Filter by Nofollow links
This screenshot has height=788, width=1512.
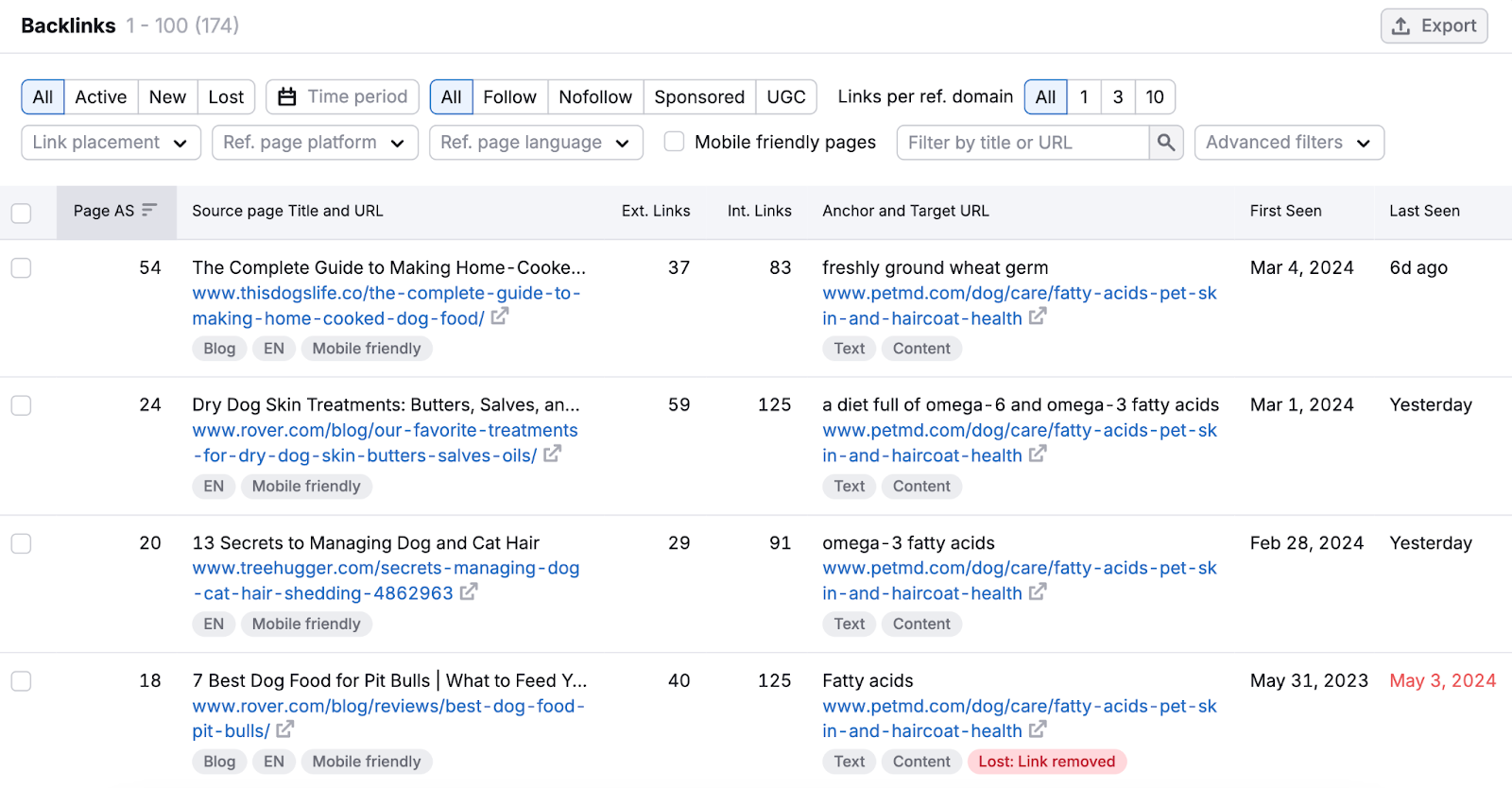tap(595, 96)
